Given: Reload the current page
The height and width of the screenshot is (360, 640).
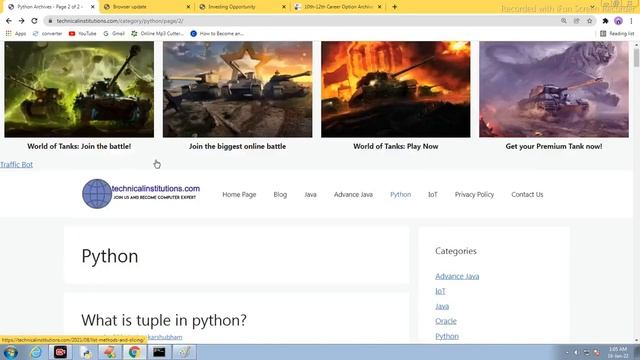Looking at the screenshot, I should coord(34,21).
